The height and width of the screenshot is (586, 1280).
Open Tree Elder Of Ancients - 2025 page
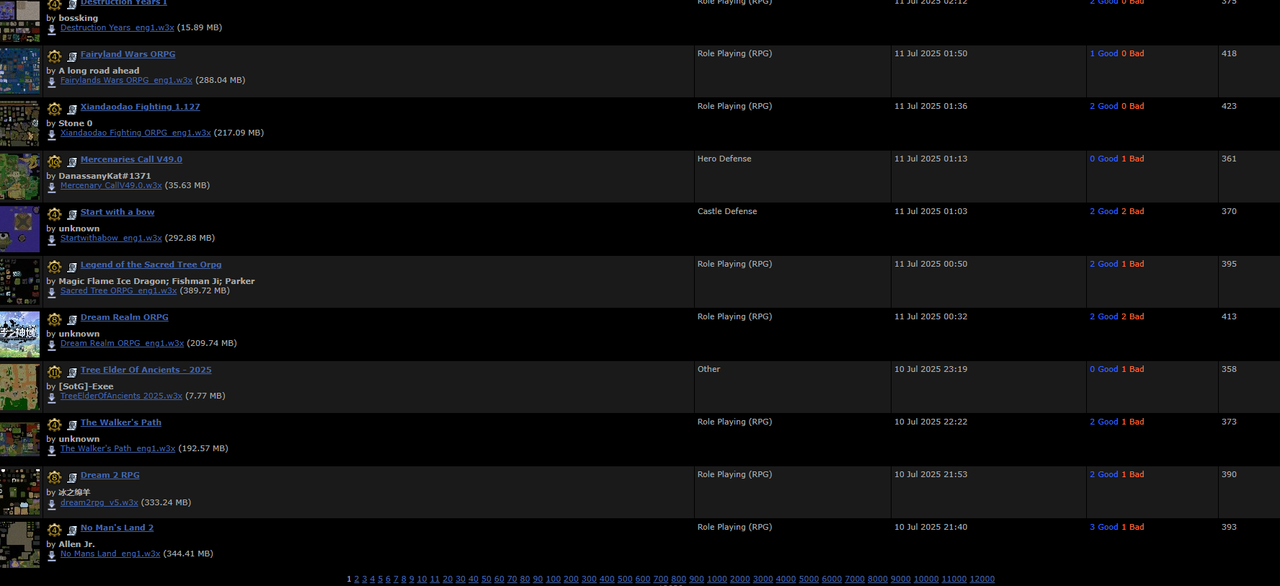[x=146, y=370]
